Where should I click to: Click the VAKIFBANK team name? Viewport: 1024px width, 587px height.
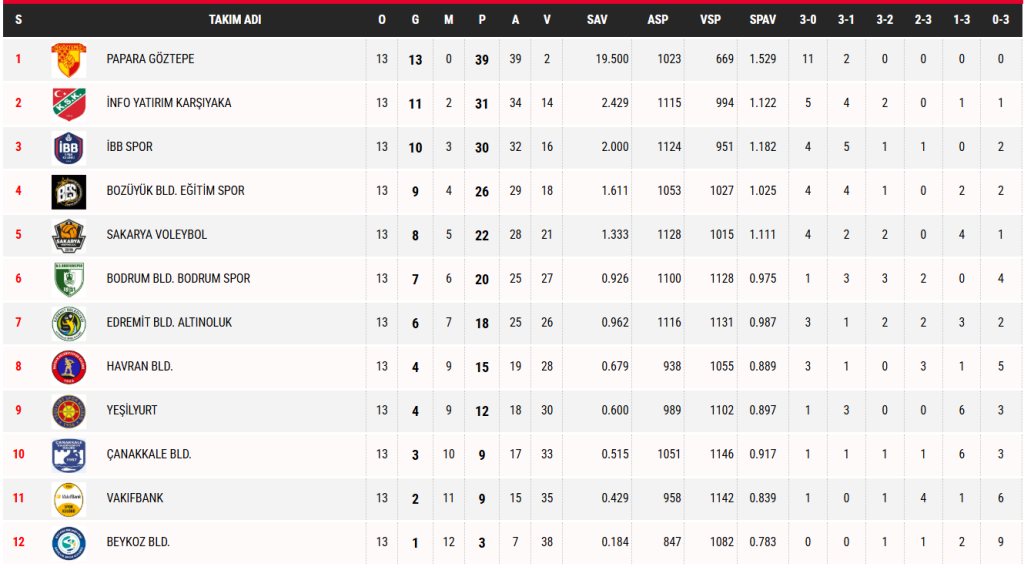coord(135,498)
